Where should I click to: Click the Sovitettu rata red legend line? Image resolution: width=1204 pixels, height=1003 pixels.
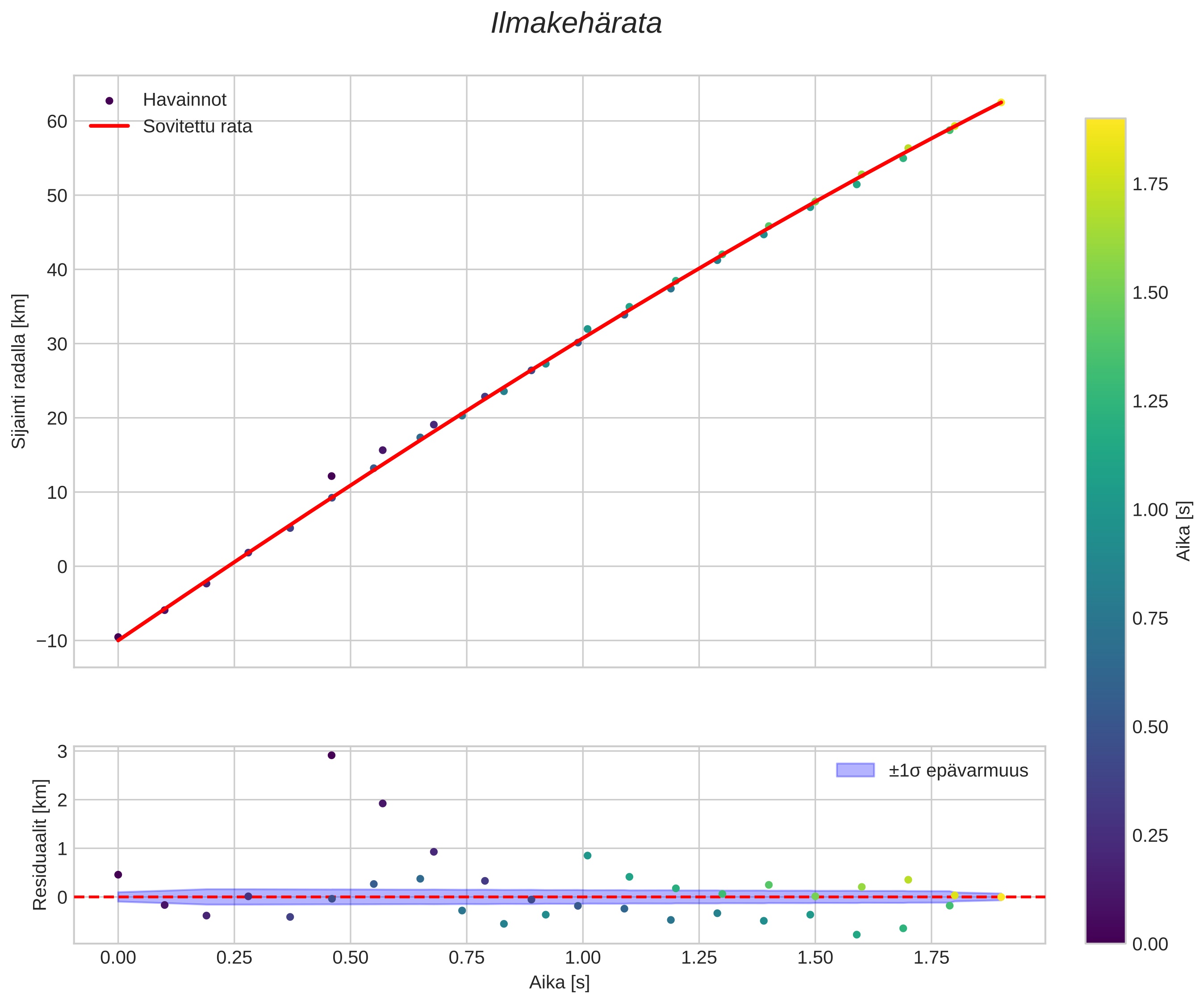[109, 126]
